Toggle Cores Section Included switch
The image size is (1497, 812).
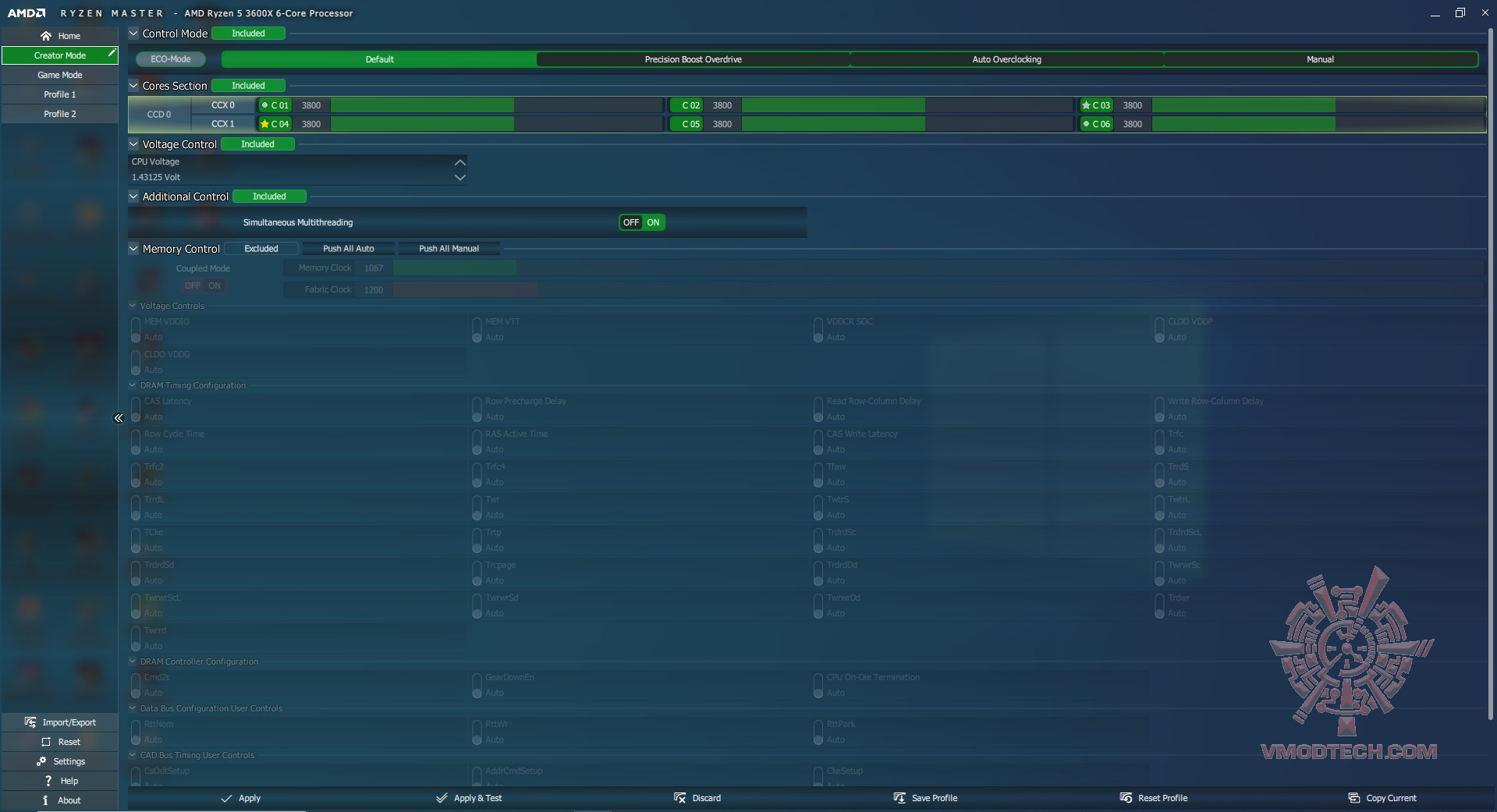(x=248, y=86)
